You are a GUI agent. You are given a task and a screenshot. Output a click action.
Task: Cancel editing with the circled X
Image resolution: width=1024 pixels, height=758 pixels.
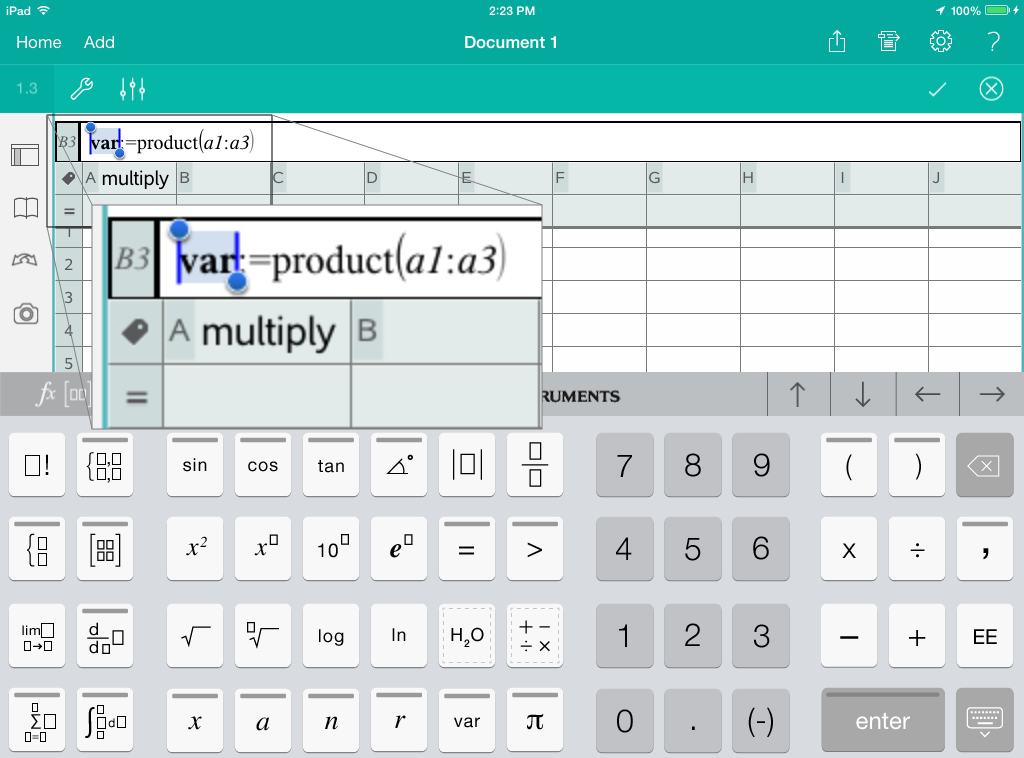tap(991, 89)
